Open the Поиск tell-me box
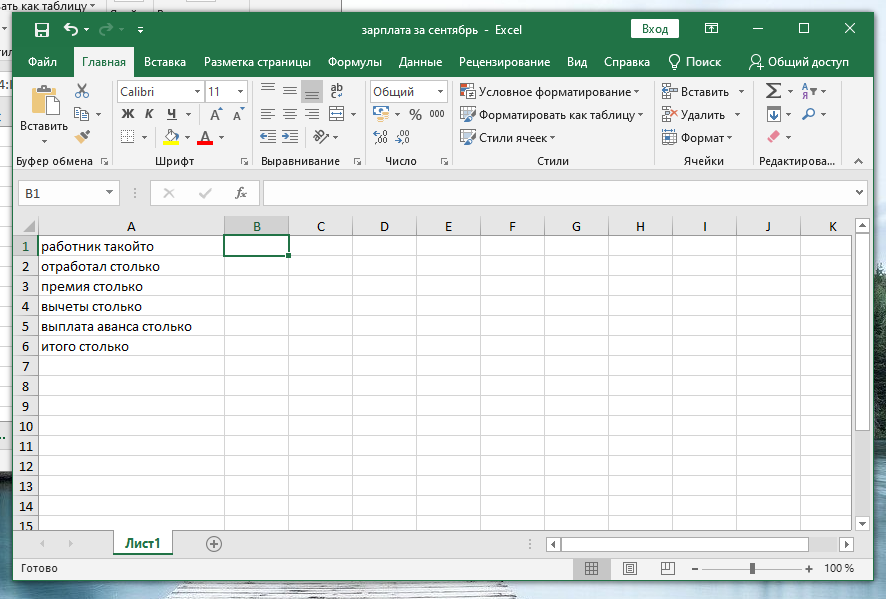886x599 pixels. (694, 62)
